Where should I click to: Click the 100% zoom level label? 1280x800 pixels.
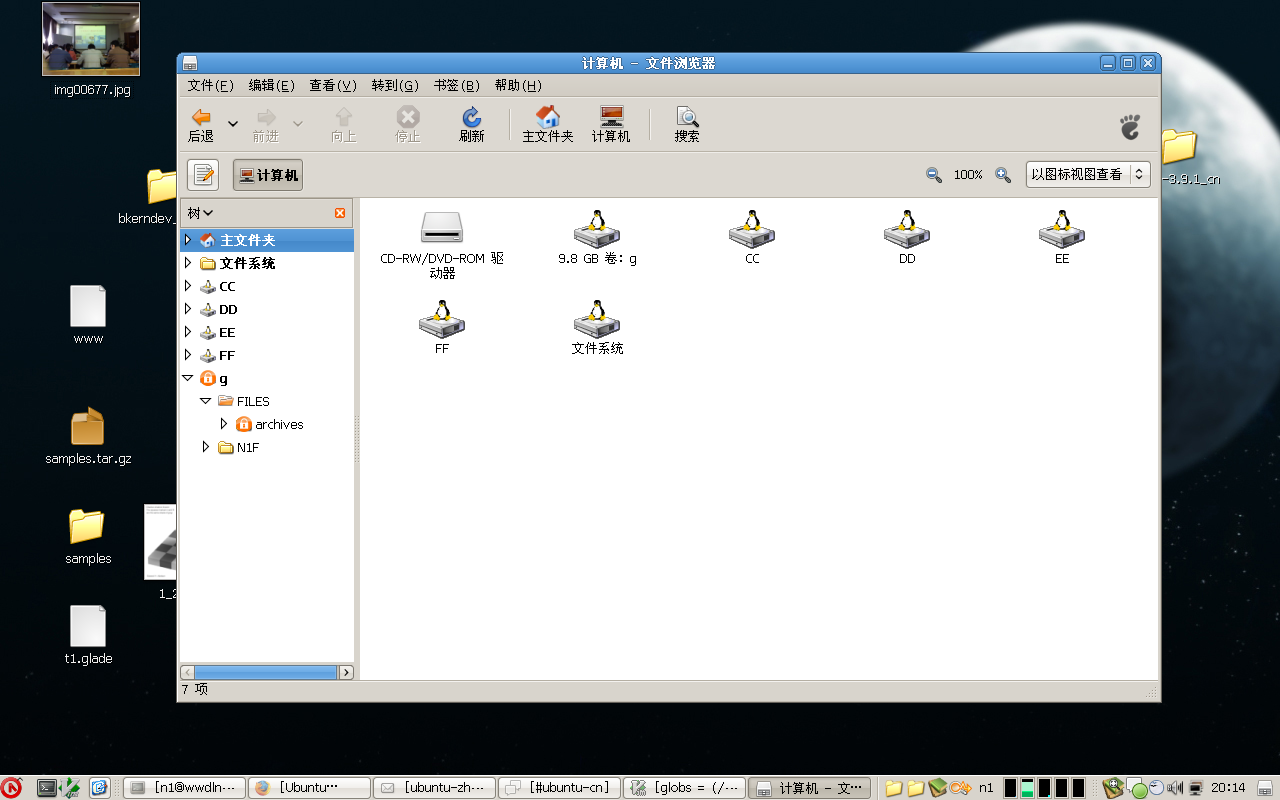coord(968,175)
